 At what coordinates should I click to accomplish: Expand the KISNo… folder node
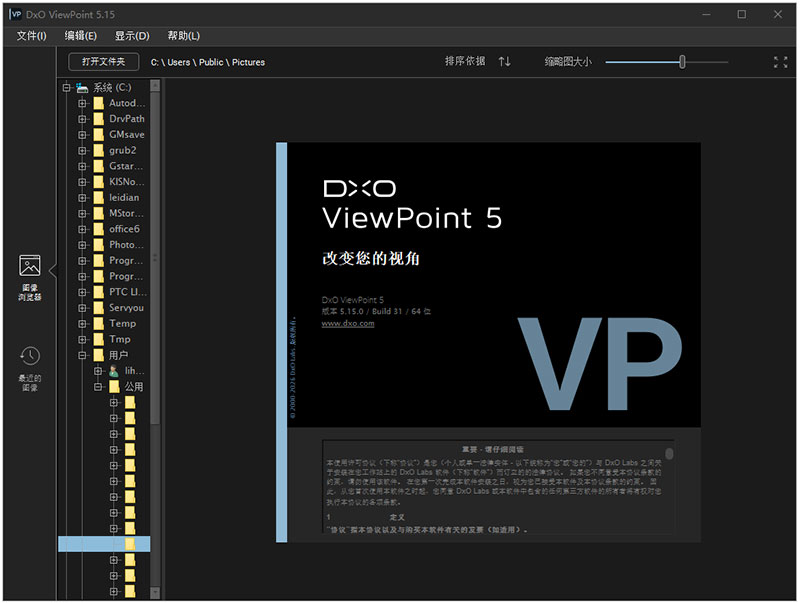pos(82,182)
